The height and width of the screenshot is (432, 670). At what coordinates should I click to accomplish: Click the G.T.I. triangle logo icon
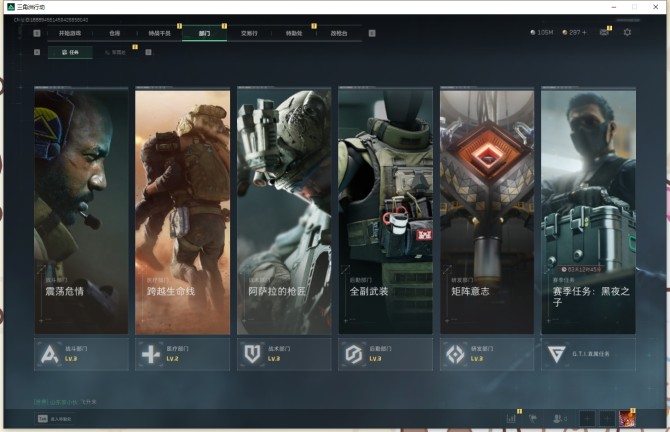pos(556,354)
